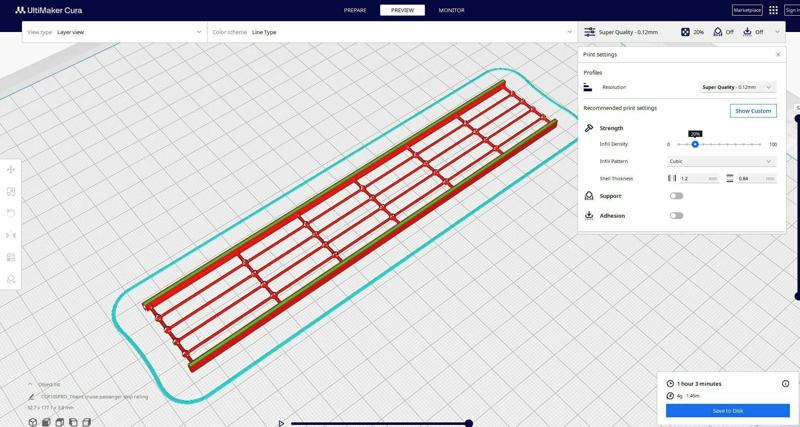Open print time info icon

785,384
